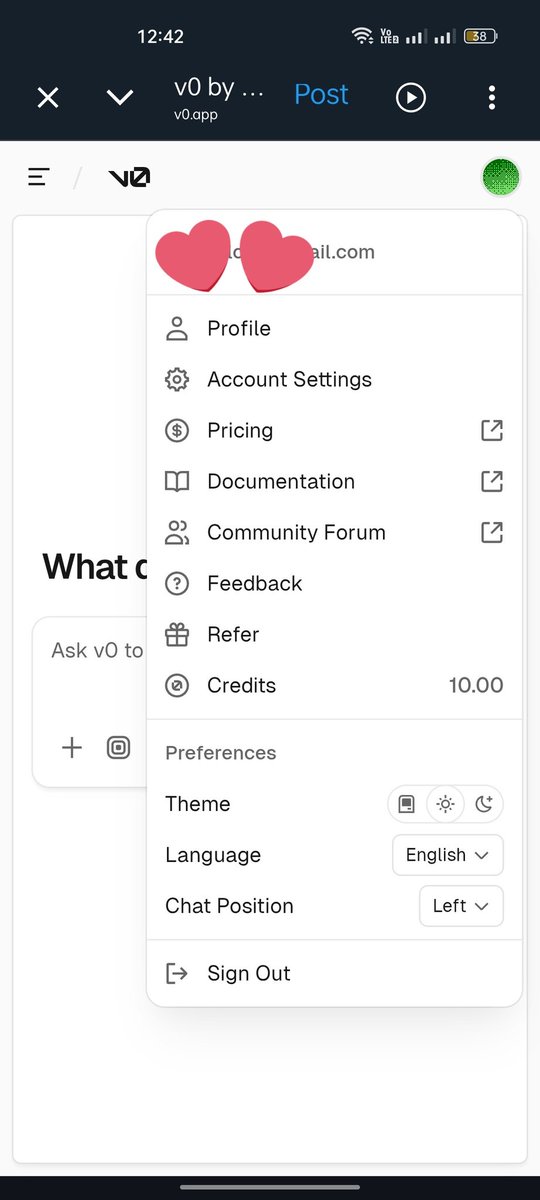This screenshot has height=1200, width=540.
Task: Open the Chat Position dropdown showing Left
Action: point(461,906)
